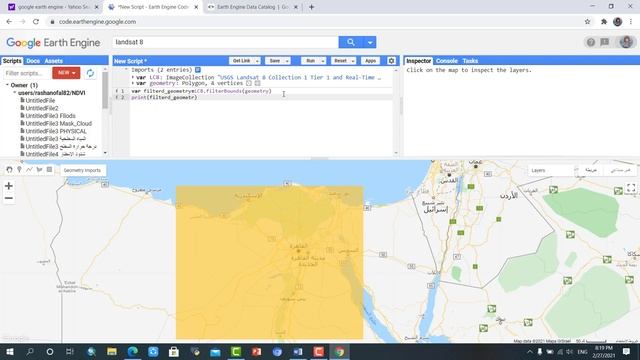Click the blue search magnifier button
640x360 pixels.
[351, 42]
